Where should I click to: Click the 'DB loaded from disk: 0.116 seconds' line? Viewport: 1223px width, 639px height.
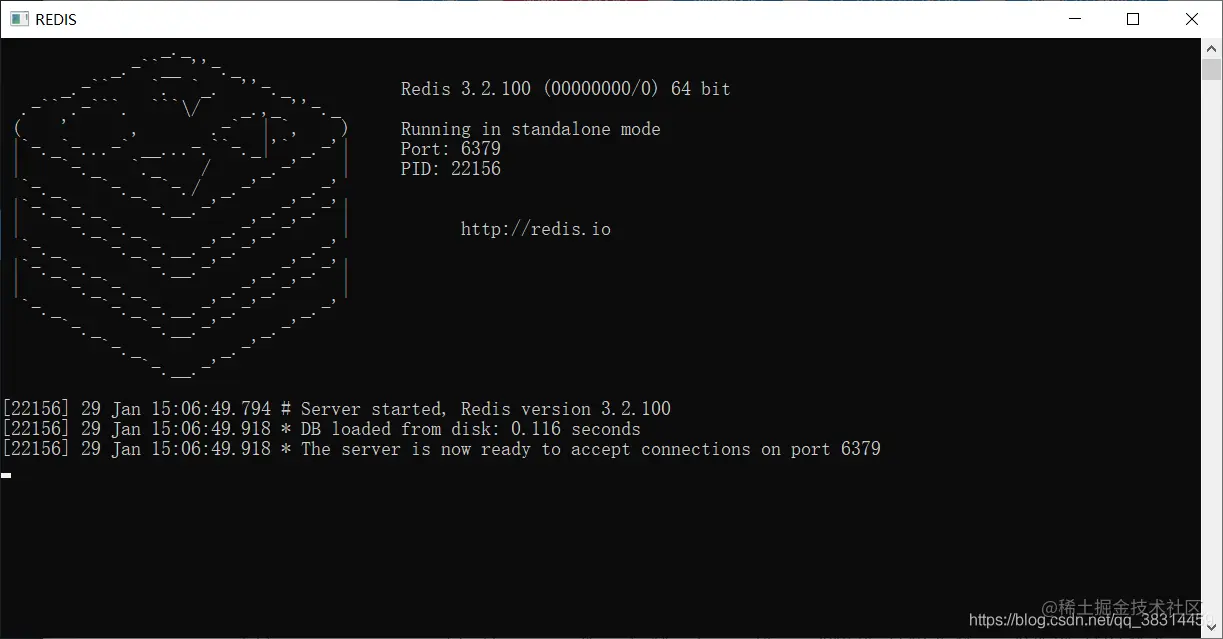point(321,429)
